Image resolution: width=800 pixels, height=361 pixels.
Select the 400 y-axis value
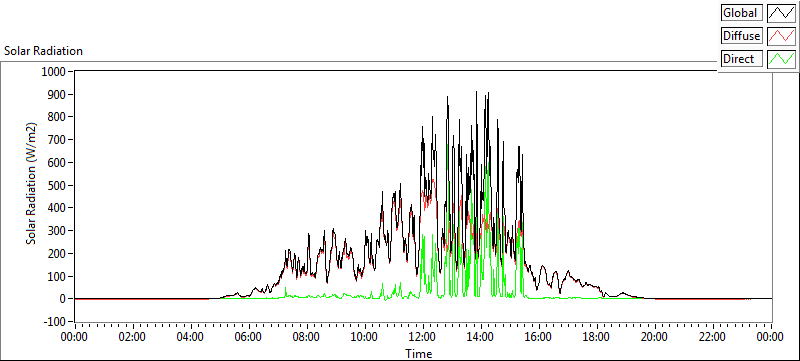tap(56, 208)
